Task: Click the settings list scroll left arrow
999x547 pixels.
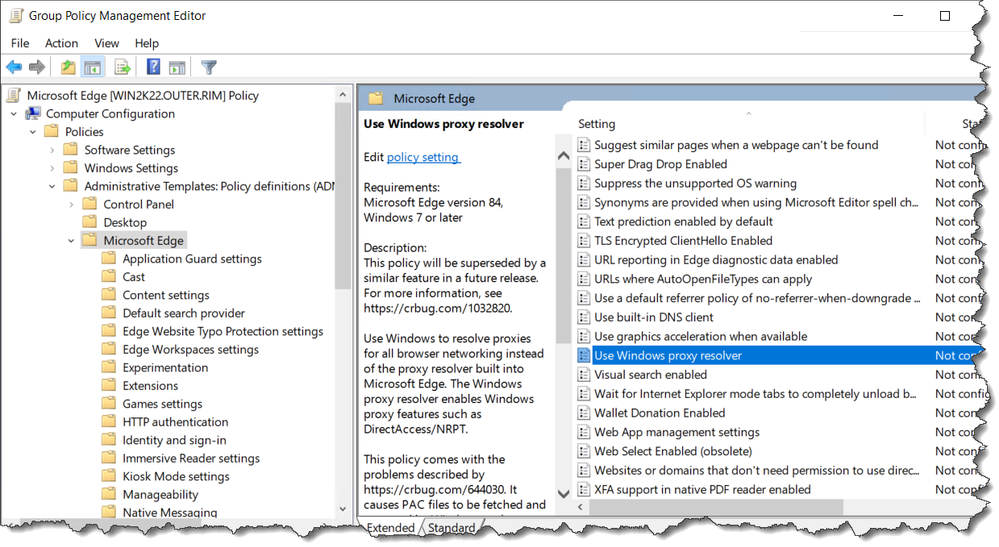Action: [580, 507]
